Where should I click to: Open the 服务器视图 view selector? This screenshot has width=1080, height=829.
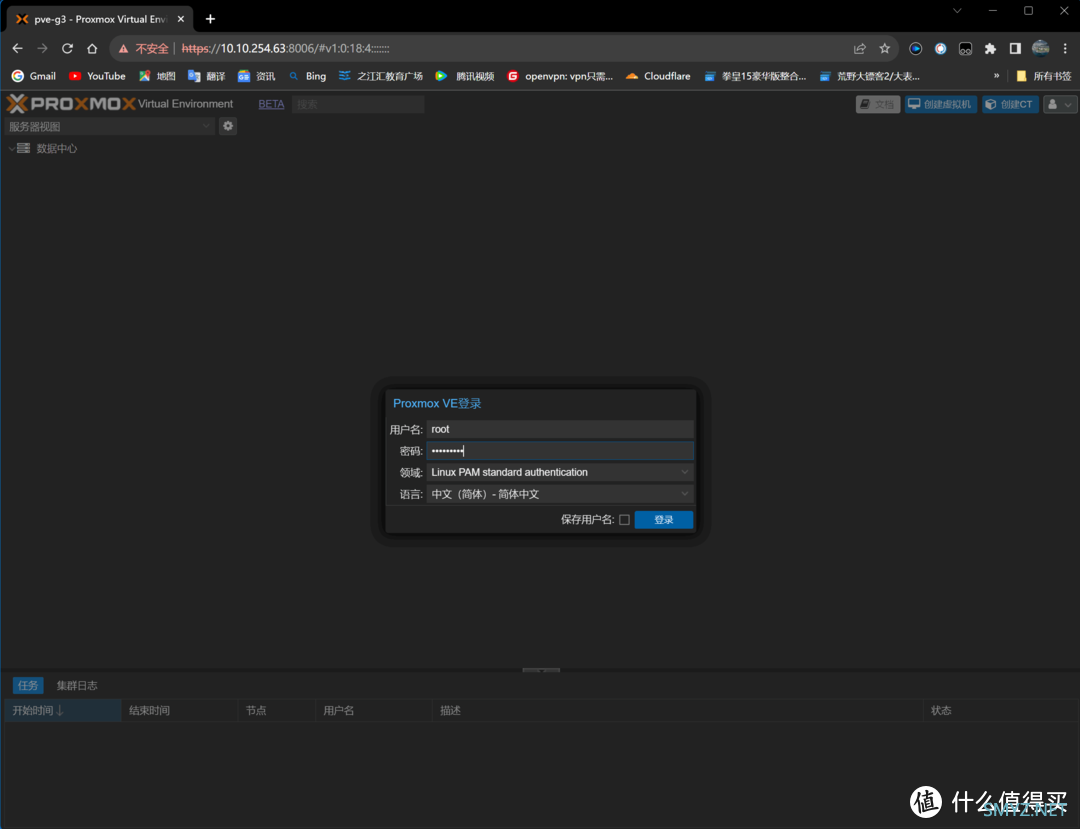[110, 126]
